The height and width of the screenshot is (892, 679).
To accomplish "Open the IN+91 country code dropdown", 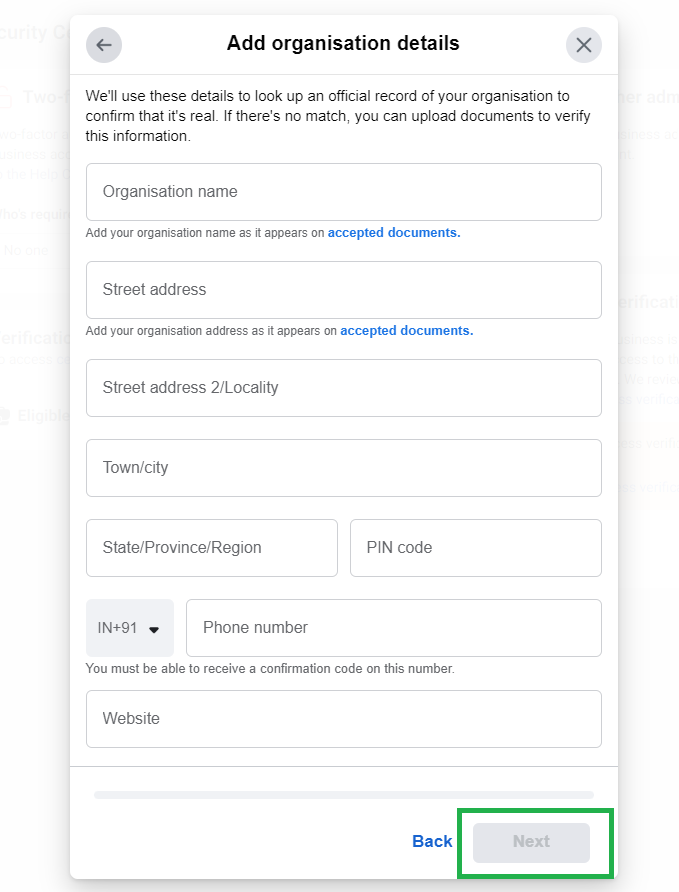I will click(129, 628).
